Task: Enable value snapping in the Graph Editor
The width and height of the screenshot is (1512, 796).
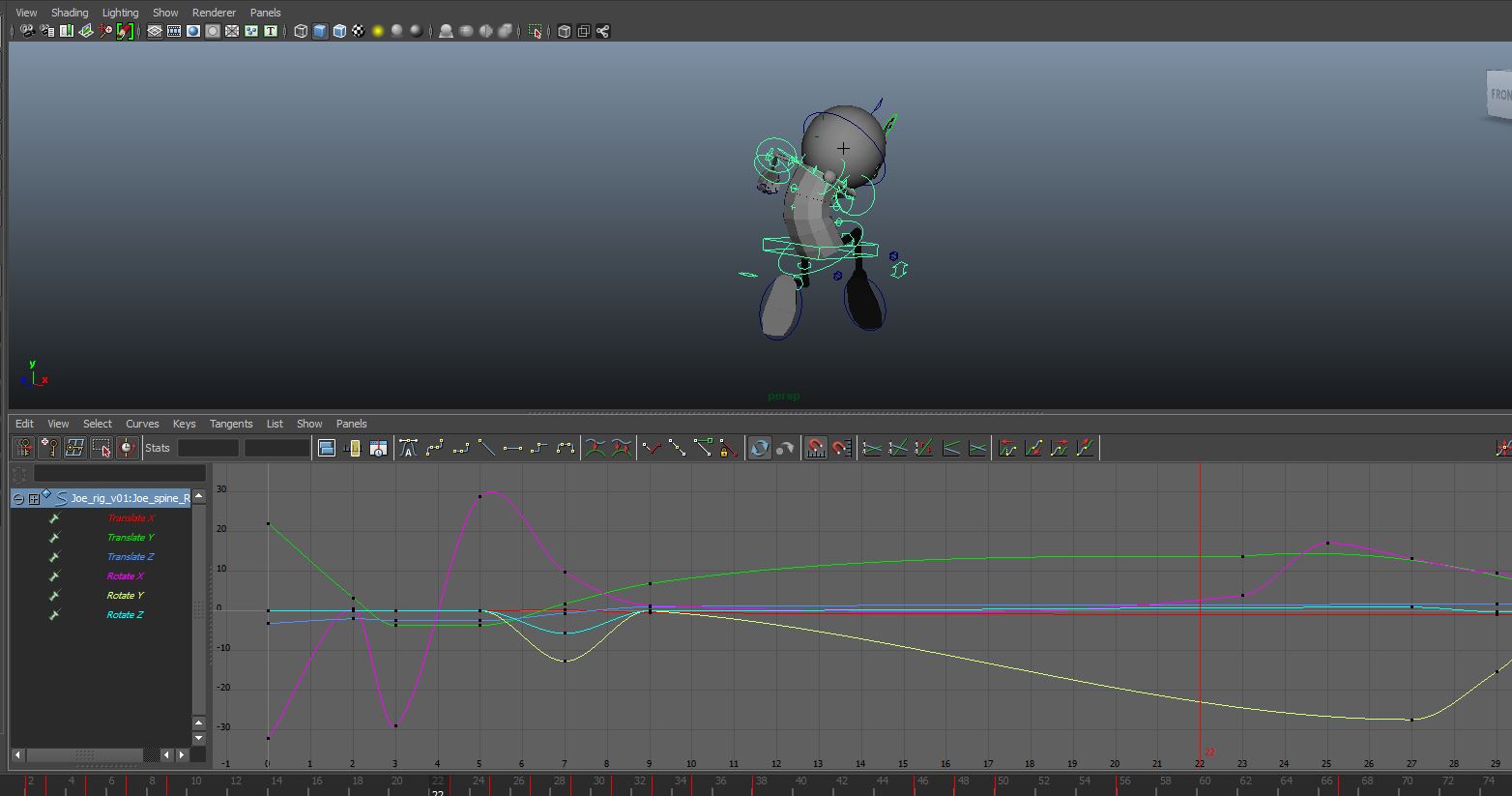Action: click(x=841, y=447)
